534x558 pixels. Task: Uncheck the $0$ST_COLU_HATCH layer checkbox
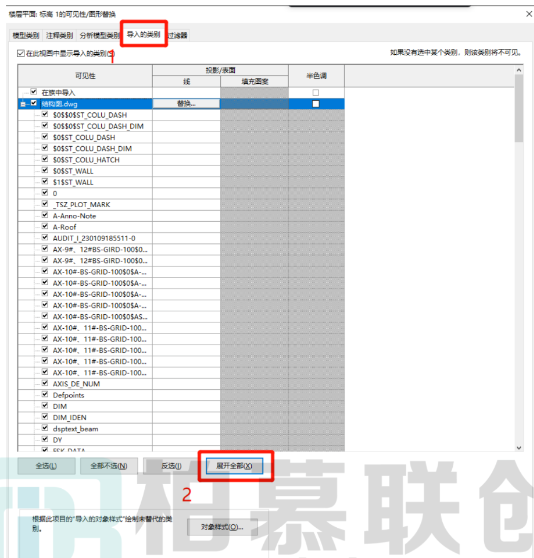[45, 159]
